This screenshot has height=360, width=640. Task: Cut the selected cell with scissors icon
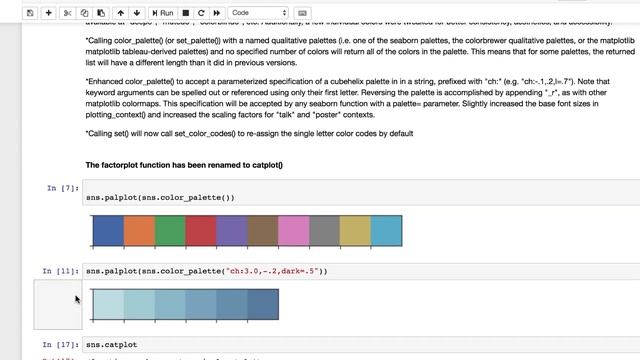coord(67,13)
